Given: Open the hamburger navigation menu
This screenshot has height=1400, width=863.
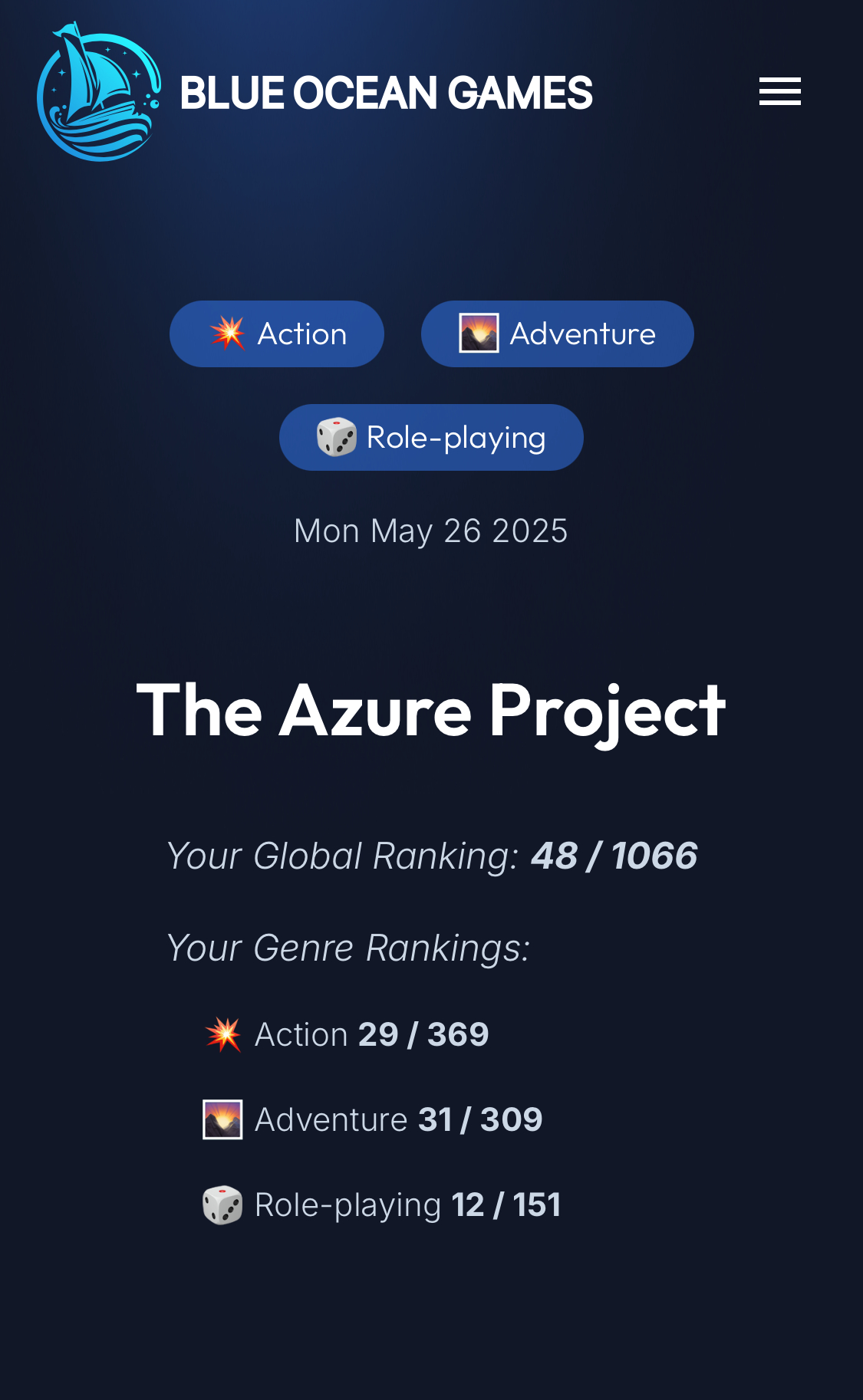Looking at the screenshot, I should [779, 92].
